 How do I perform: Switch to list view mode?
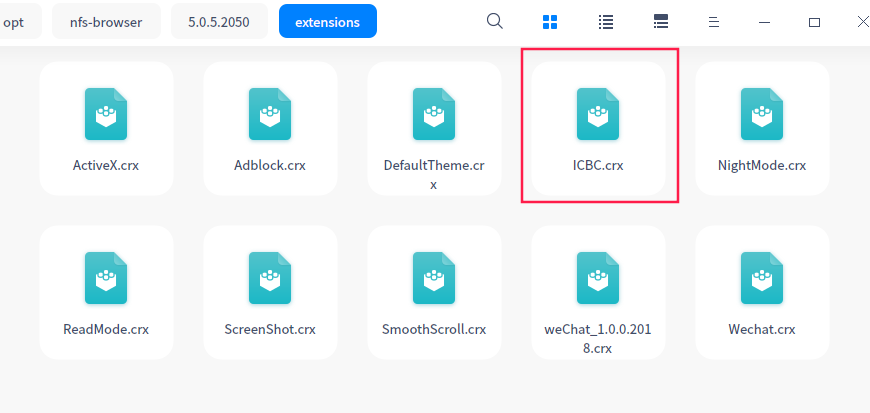click(x=606, y=22)
